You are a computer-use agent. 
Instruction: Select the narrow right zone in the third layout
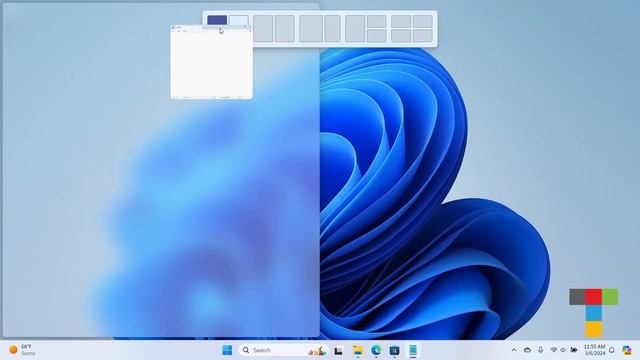tap(332, 29)
